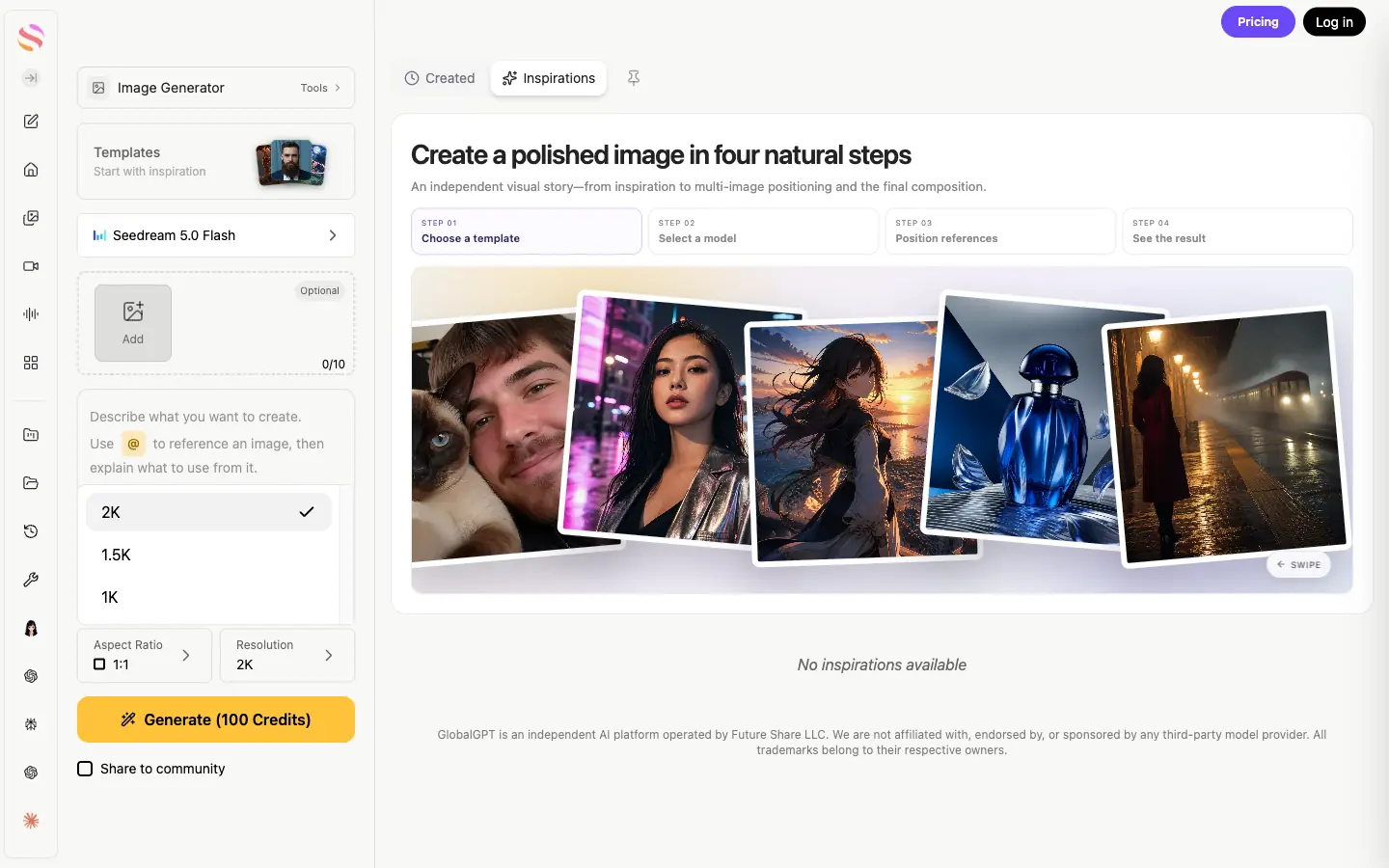Click the Add image upload box
The image size is (1389, 868).
[133, 323]
